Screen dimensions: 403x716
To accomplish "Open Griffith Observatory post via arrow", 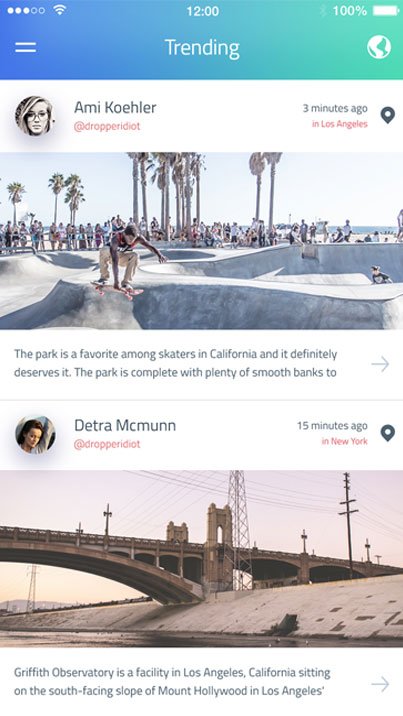I will coord(380,684).
